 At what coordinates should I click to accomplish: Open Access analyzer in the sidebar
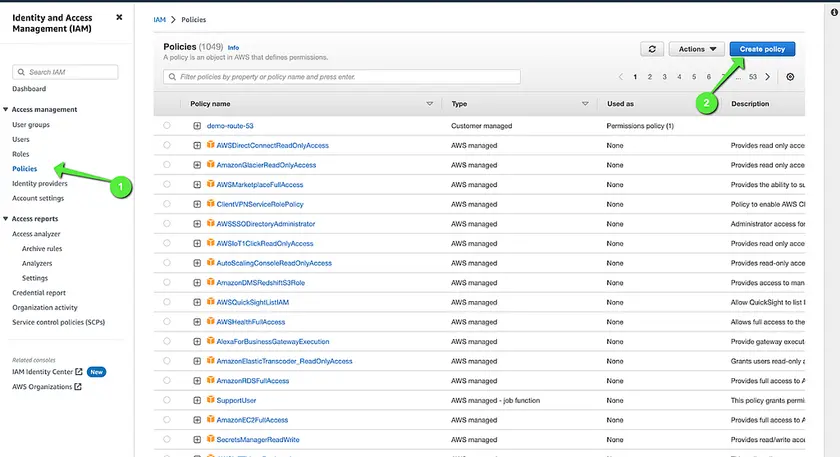coord(36,234)
